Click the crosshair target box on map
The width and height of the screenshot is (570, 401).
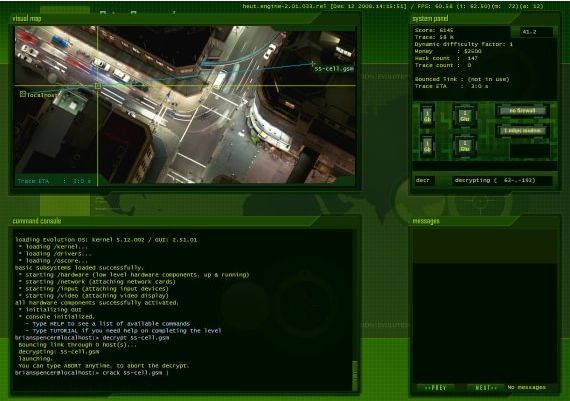tap(97, 86)
